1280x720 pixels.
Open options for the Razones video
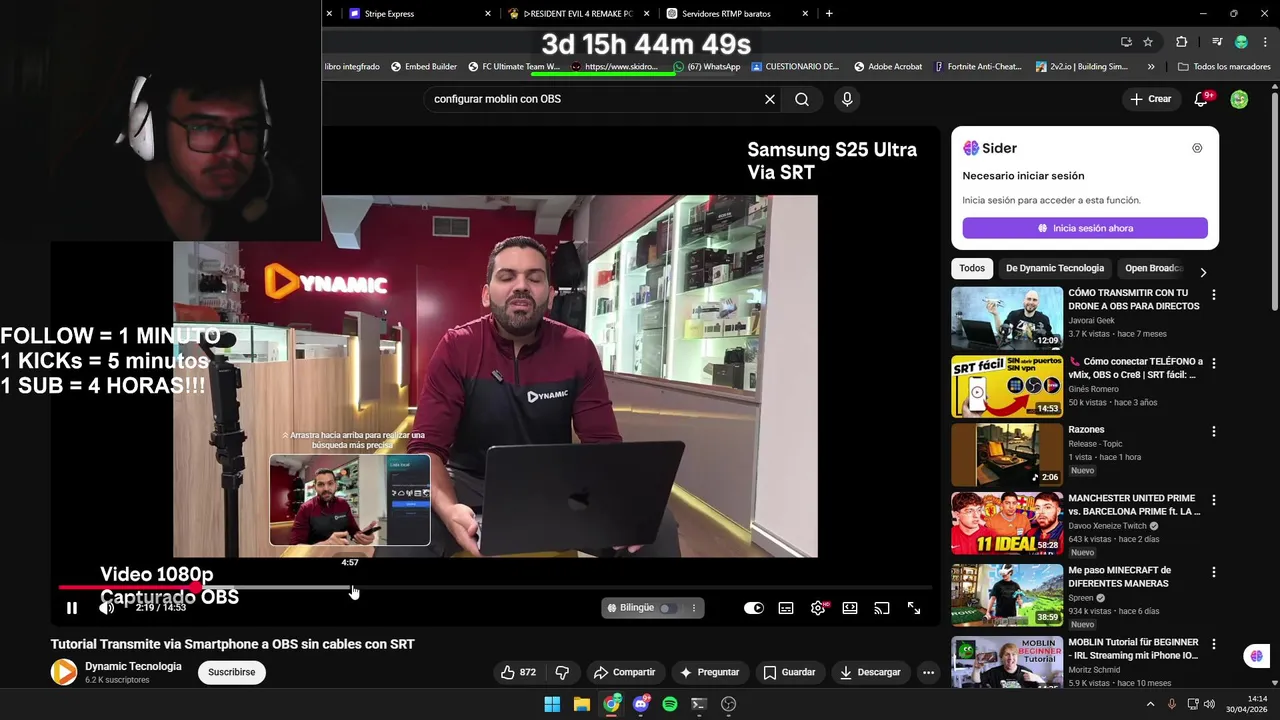[1214, 431]
